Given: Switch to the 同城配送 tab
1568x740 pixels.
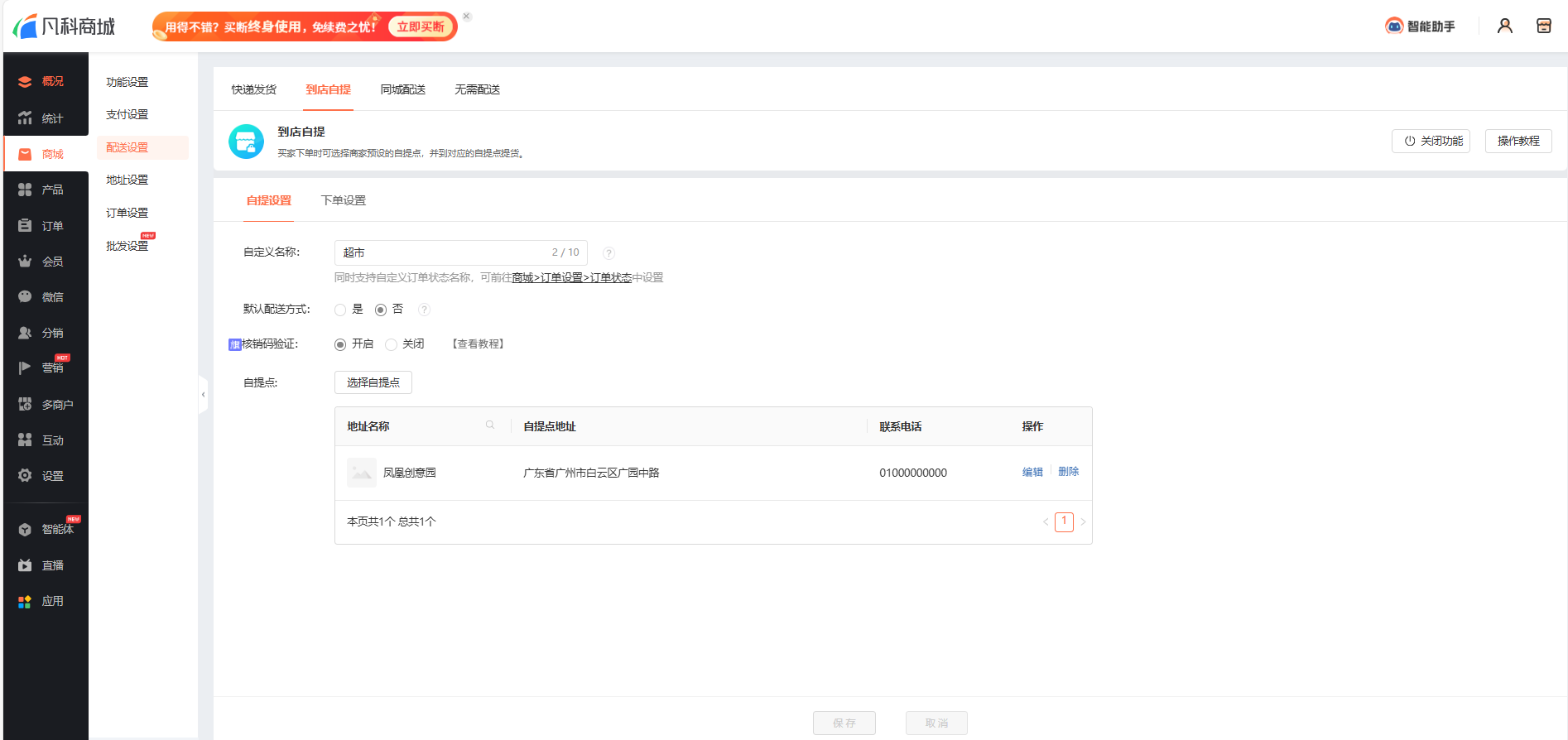Looking at the screenshot, I should tap(402, 89).
